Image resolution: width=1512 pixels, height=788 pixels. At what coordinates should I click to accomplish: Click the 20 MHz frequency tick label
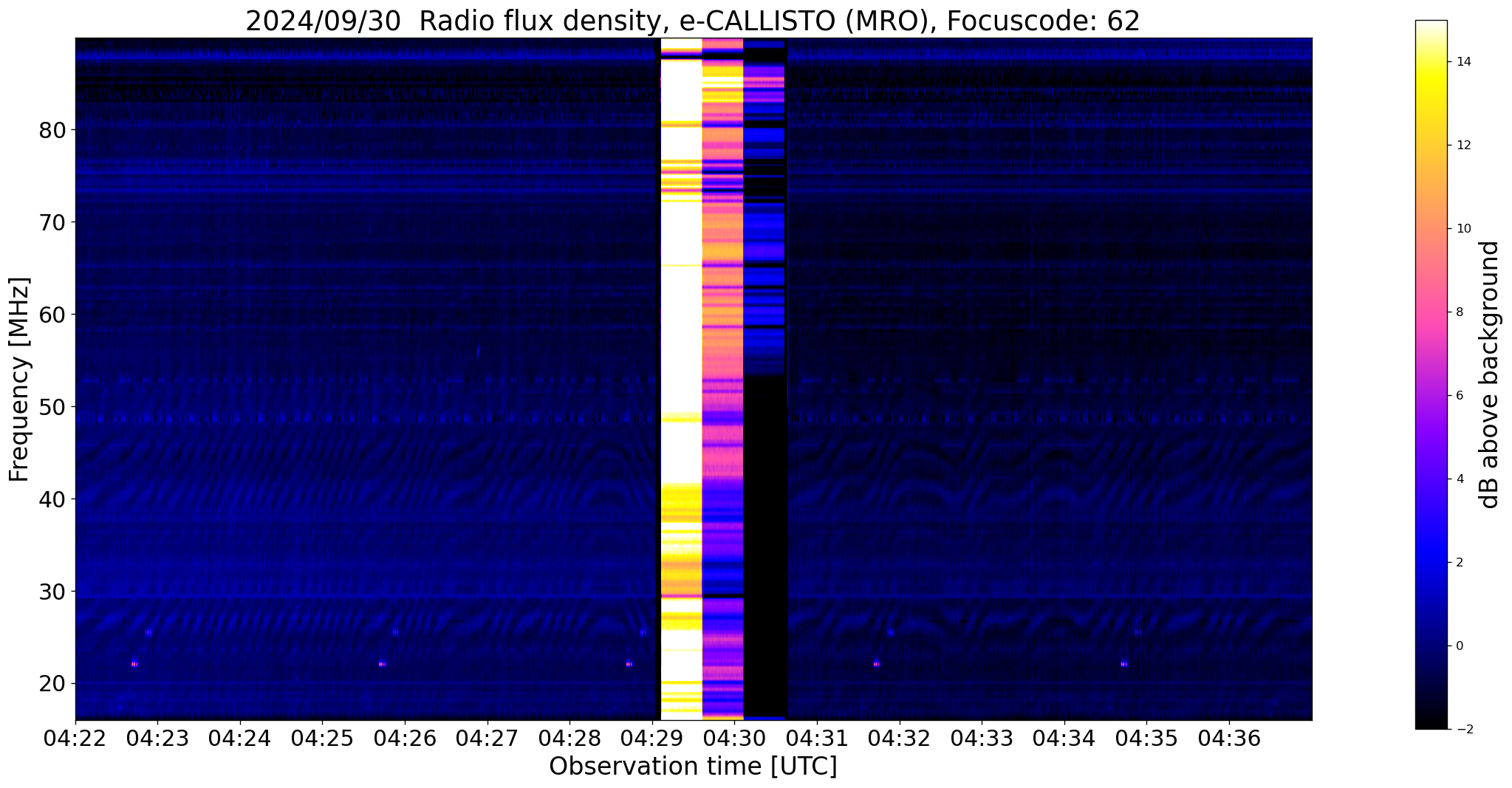(x=52, y=684)
